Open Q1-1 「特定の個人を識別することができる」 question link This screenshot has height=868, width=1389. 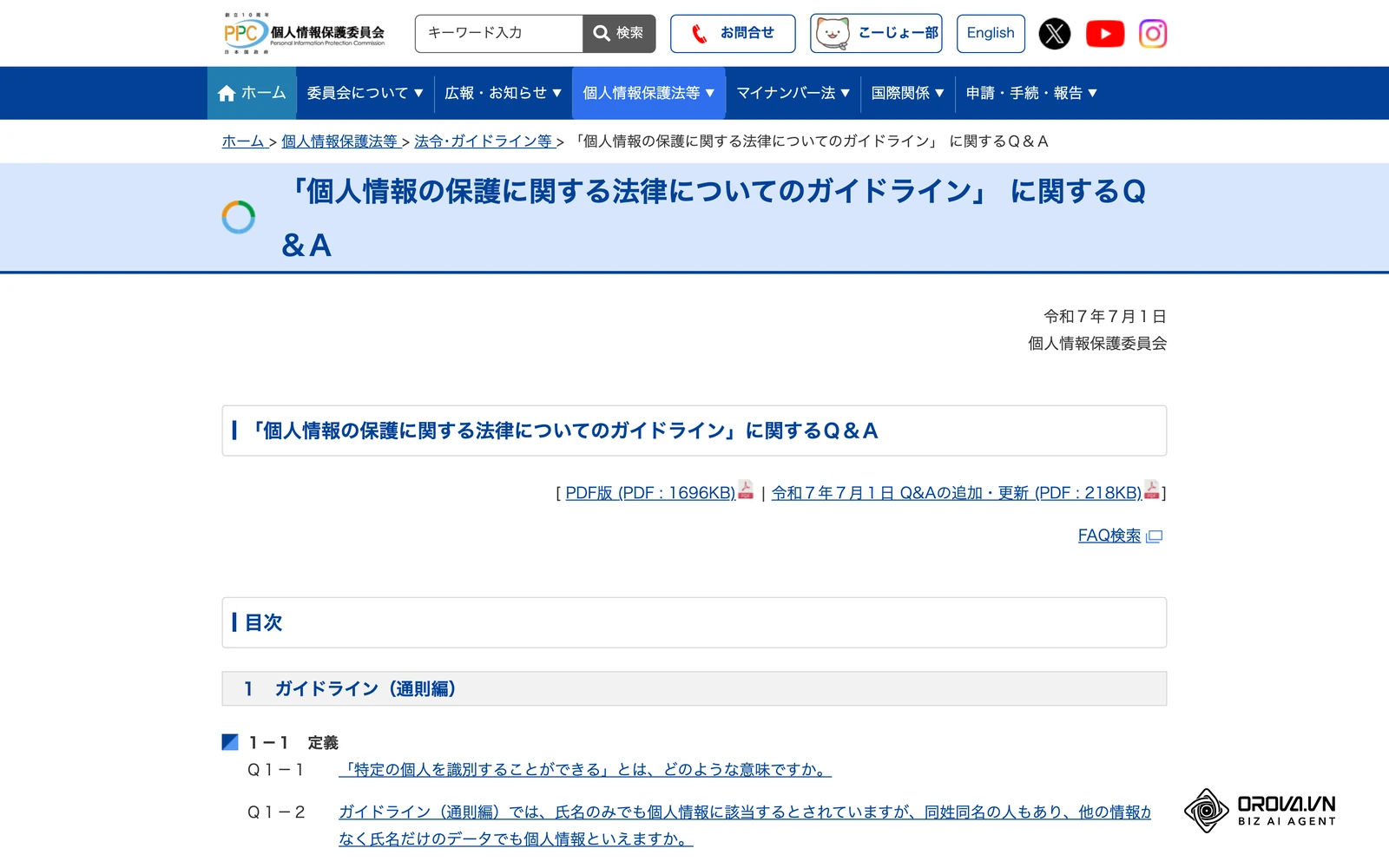(585, 770)
